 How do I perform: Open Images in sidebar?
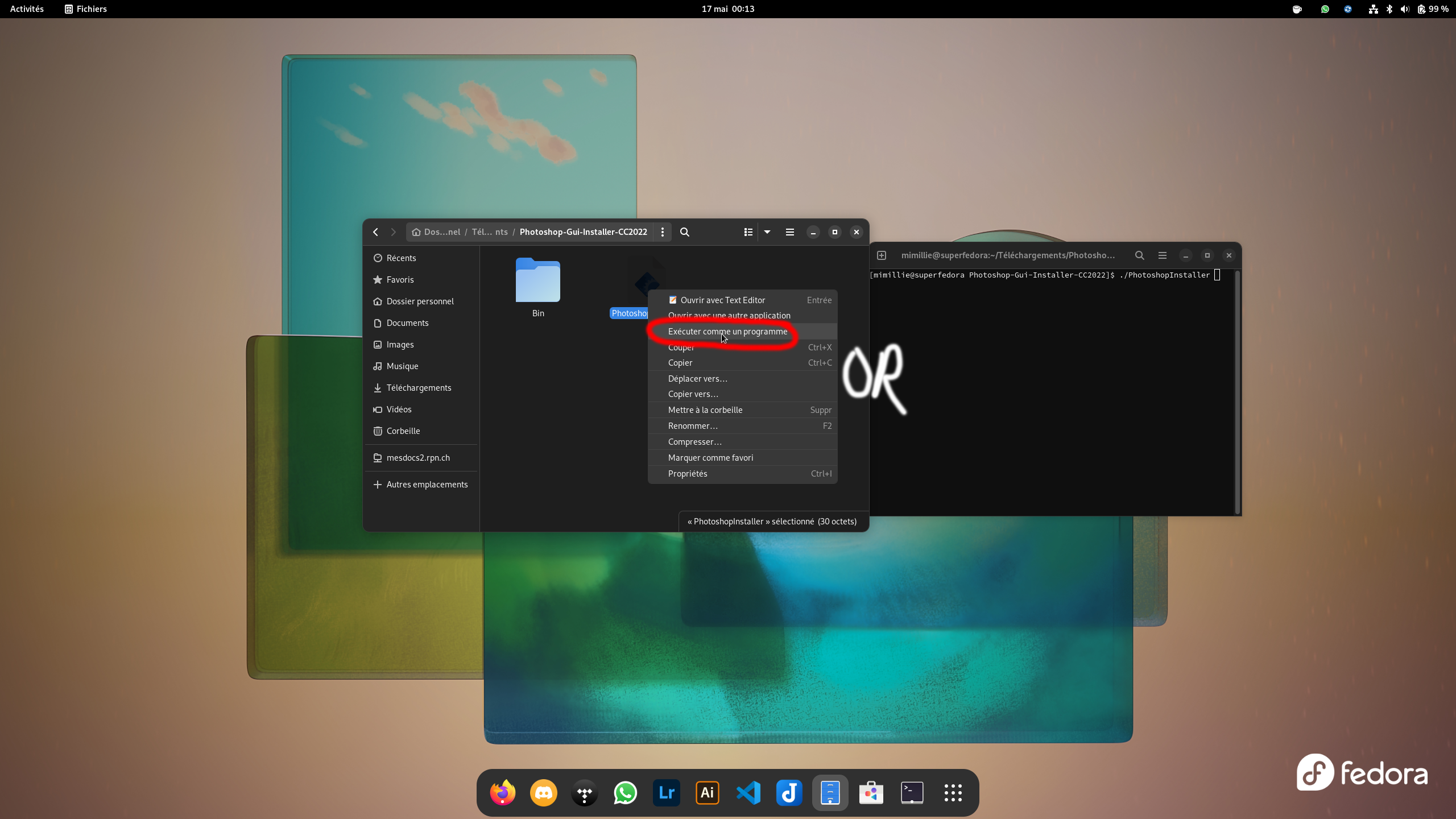421,345
